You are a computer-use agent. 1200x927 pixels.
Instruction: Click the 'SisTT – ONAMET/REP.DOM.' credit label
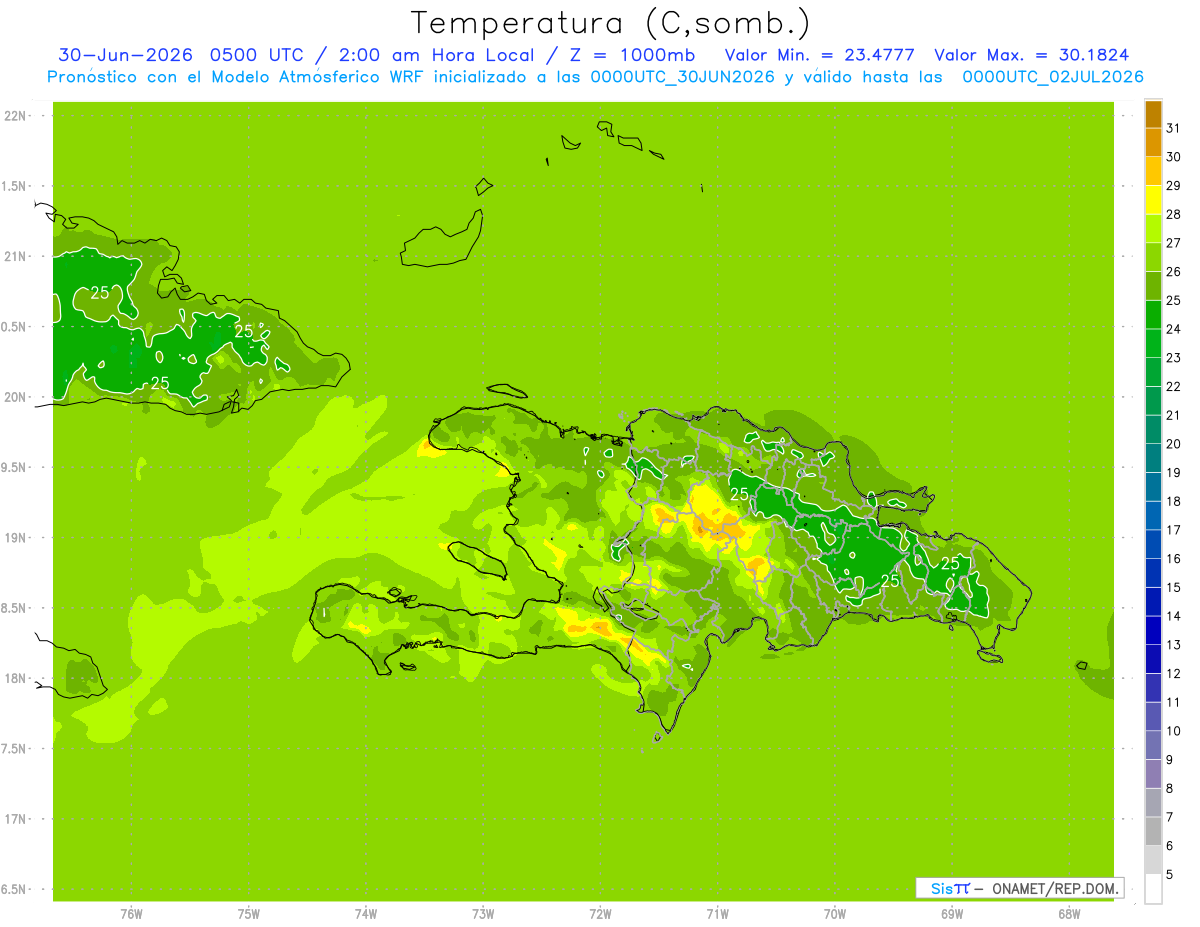tap(1020, 888)
